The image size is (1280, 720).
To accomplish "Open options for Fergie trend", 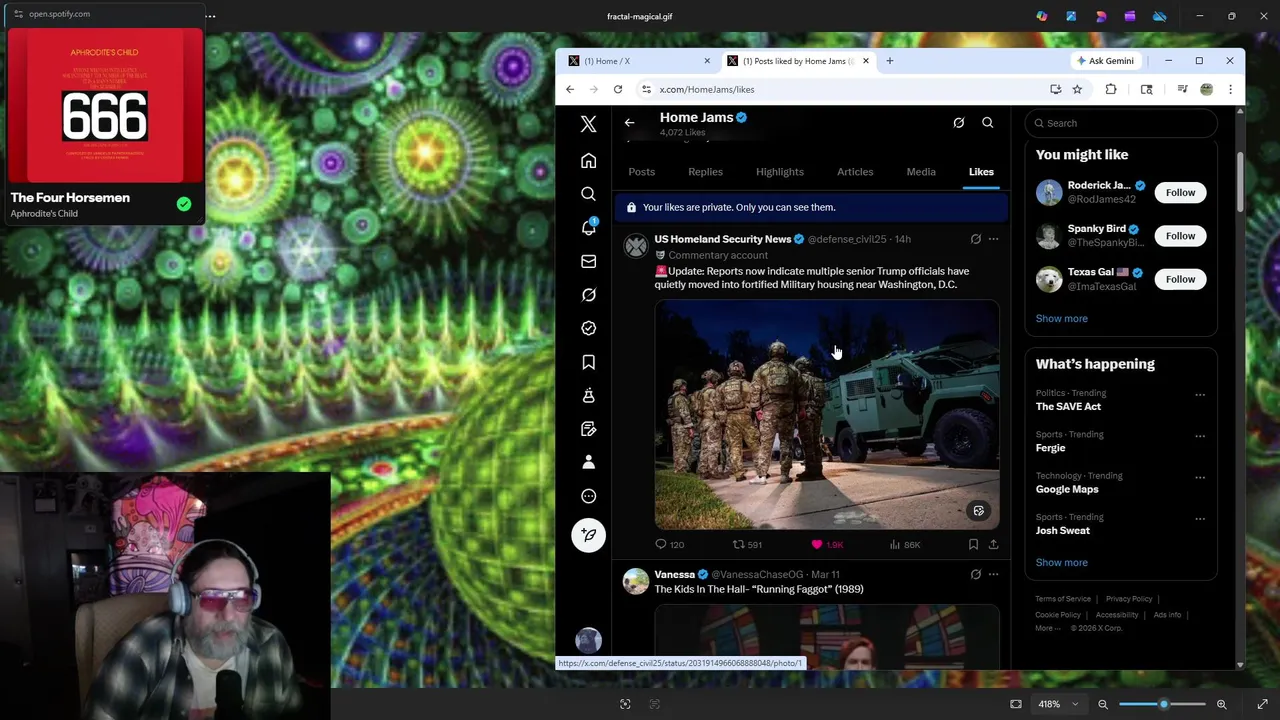I will click(1200, 436).
